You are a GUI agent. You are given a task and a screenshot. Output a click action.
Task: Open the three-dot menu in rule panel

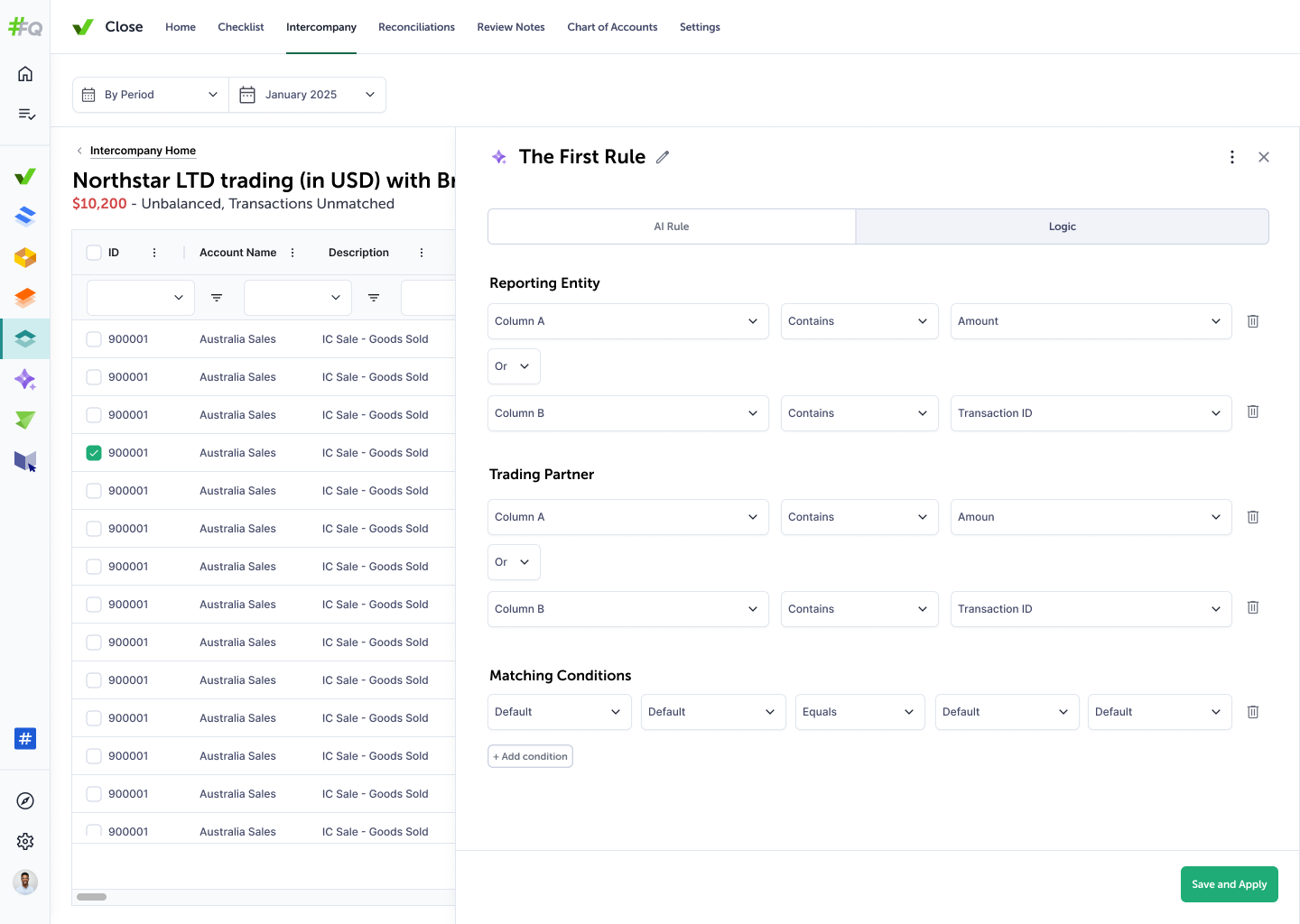pos(1232,157)
